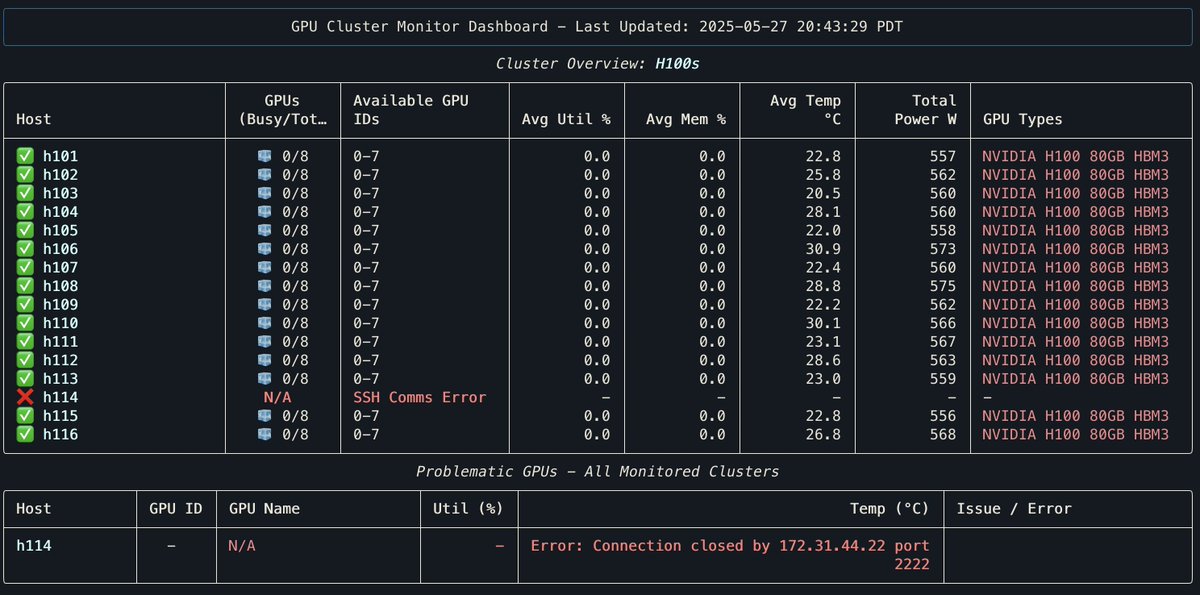This screenshot has width=1200, height=595.
Task: Click the green check icon beside h116
Action: click(24, 434)
